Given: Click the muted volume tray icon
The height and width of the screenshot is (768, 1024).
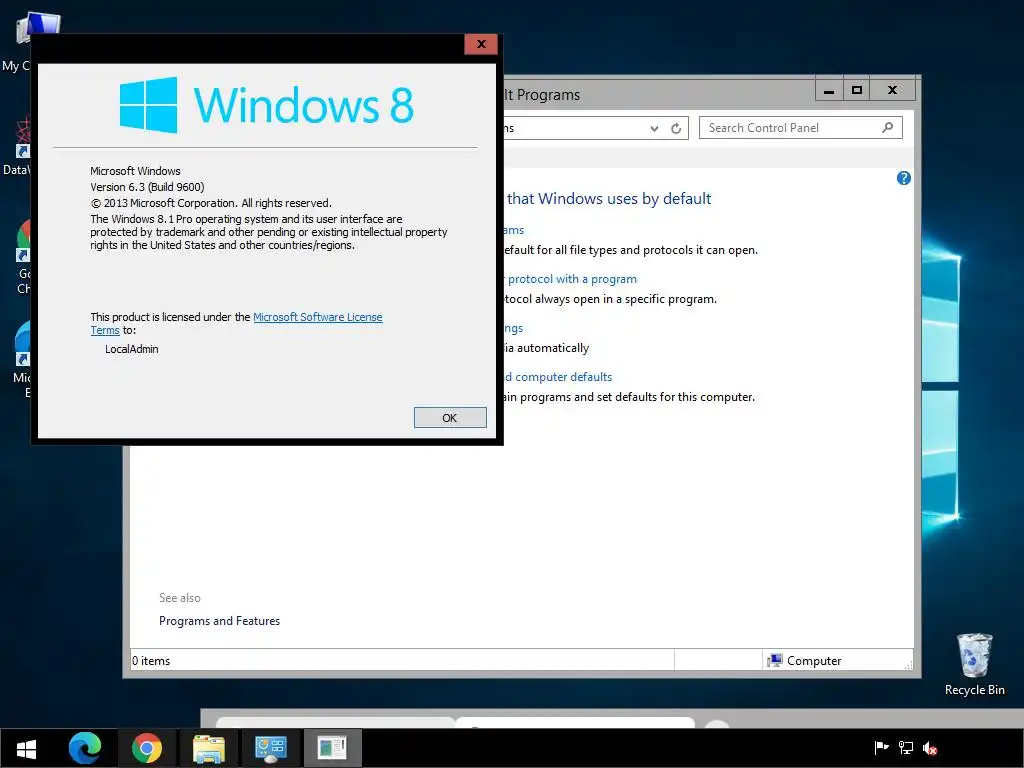Looking at the screenshot, I should click(930, 748).
